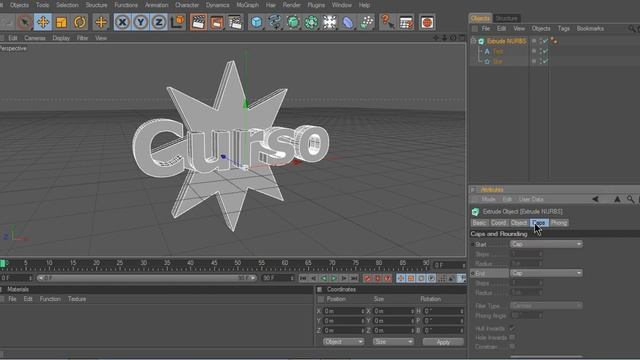This screenshot has width=640, height=360.
Task: Click the record keyframe button
Action: coord(368,278)
